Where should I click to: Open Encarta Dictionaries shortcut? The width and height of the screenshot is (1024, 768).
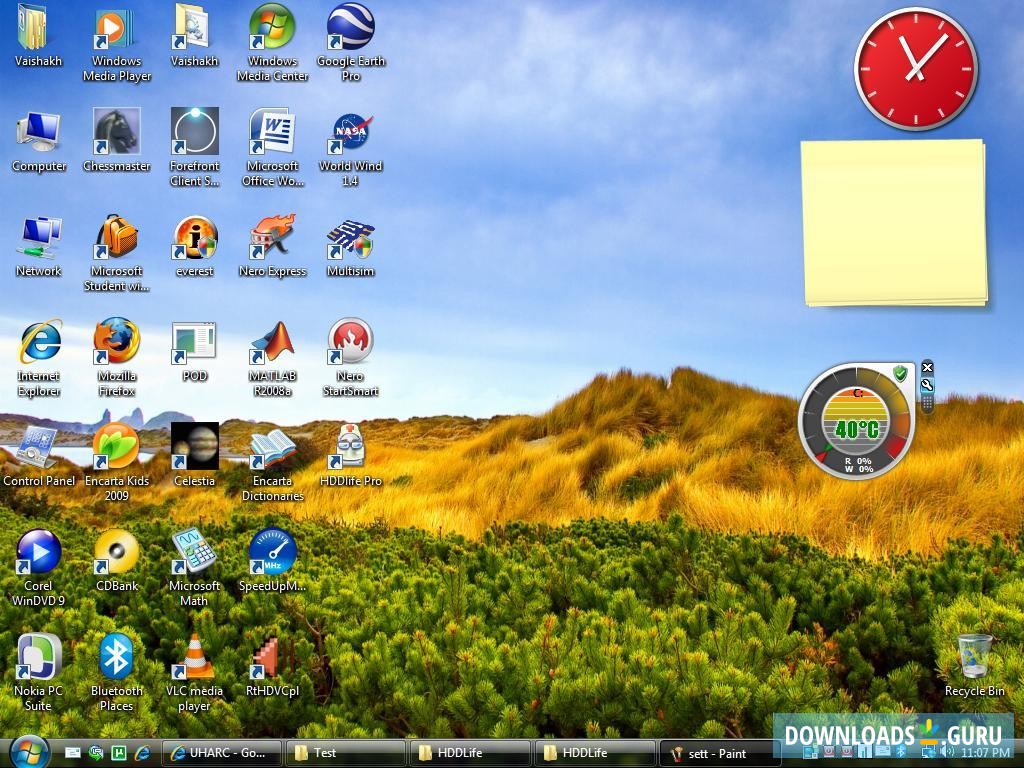pos(272,463)
